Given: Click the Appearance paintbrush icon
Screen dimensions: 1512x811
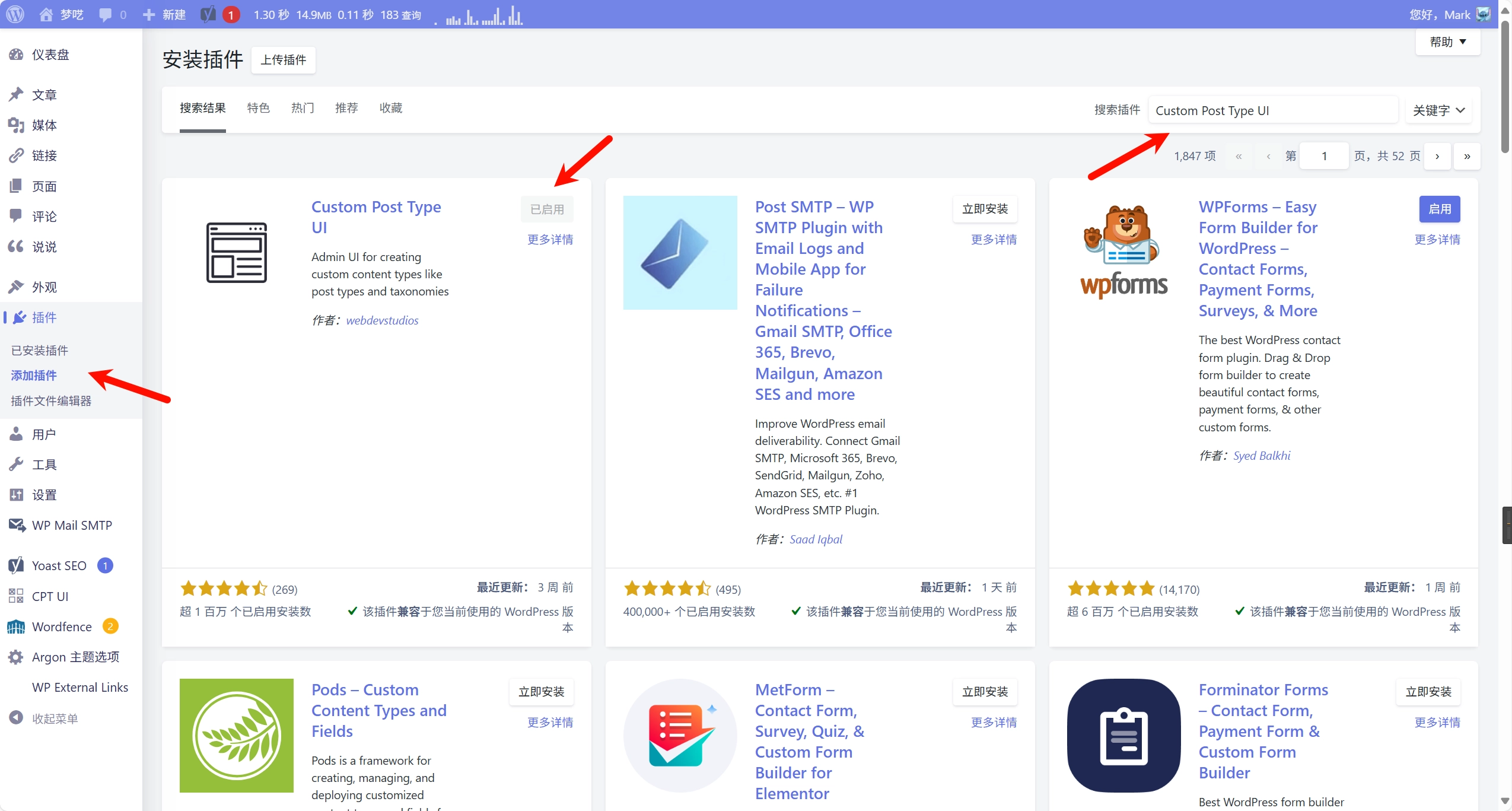Looking at the screenshot, I should point(16,287).
